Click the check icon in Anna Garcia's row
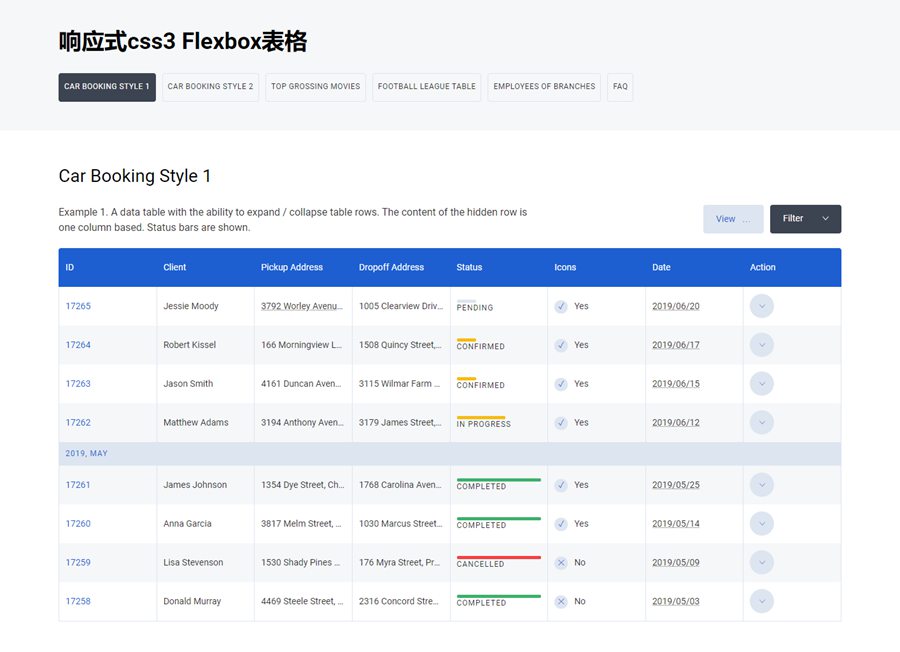 pyautogui.click(x=561, y=524)
